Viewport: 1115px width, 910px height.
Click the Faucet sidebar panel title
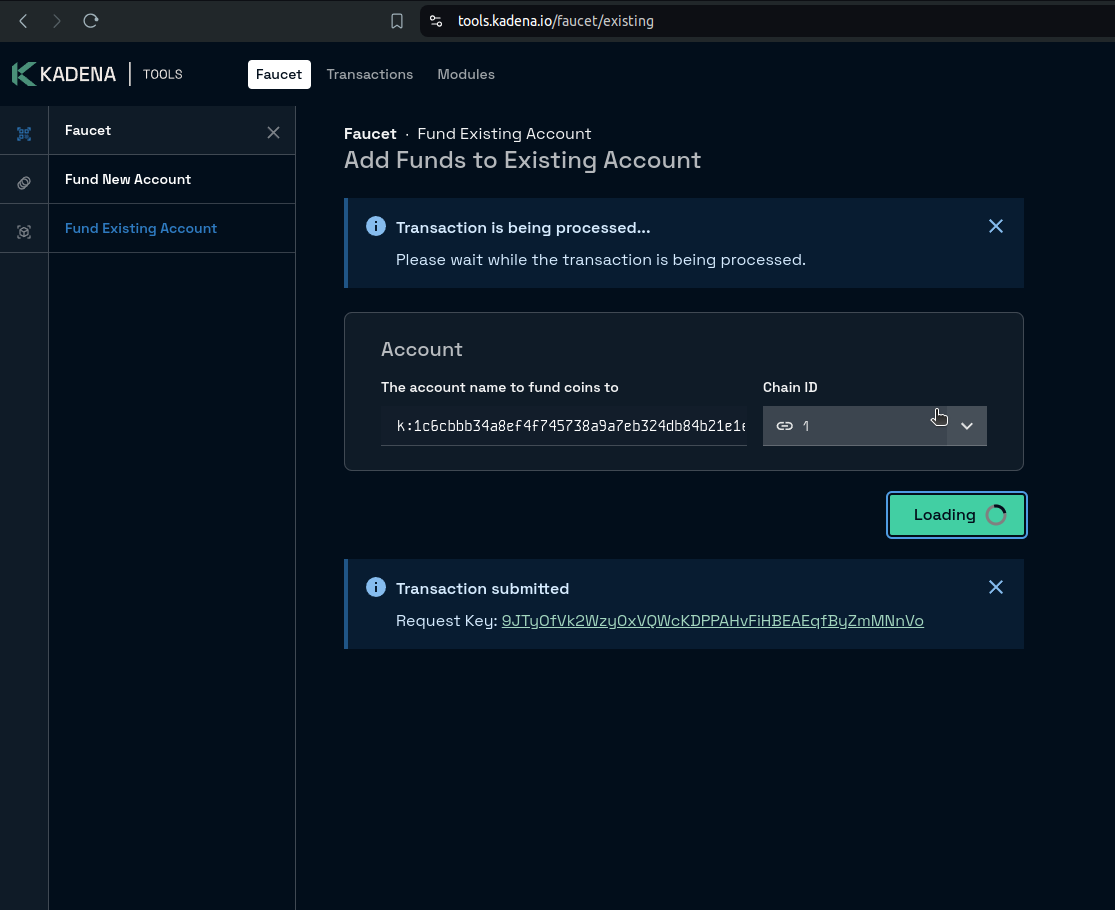tap(87, 130)
